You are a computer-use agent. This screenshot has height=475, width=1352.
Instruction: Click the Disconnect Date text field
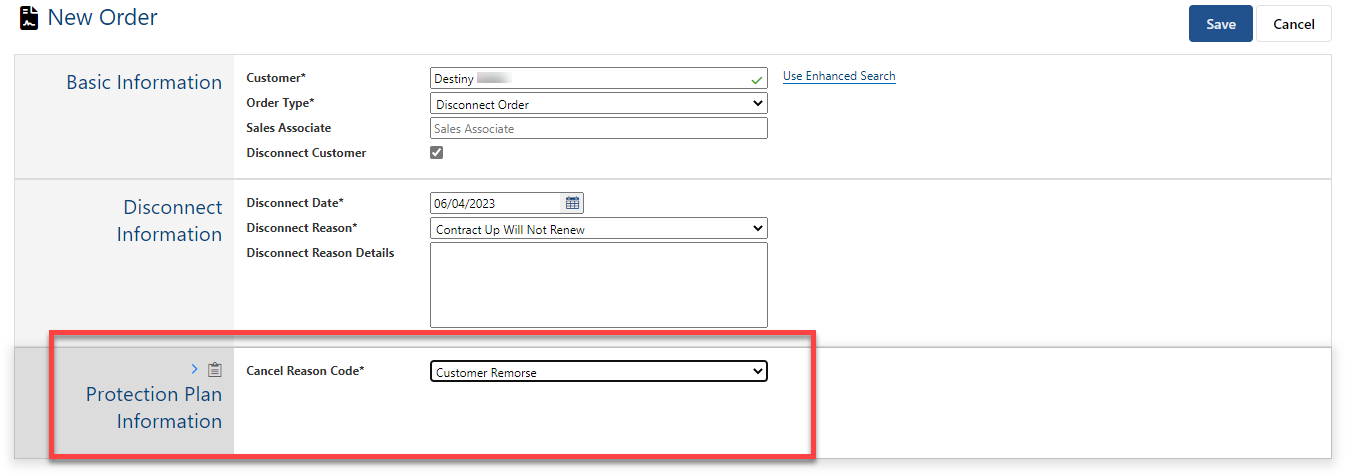click(x=495, y=203)
